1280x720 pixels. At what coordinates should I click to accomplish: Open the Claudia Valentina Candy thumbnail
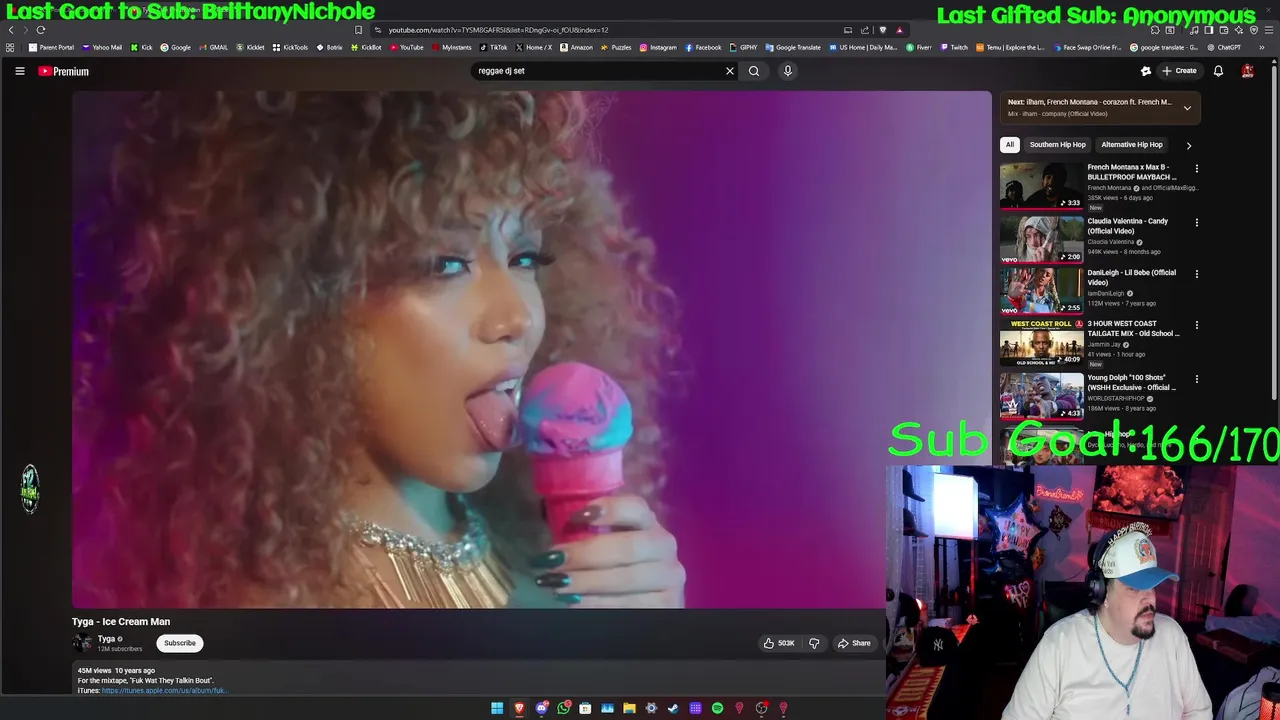1041,240
